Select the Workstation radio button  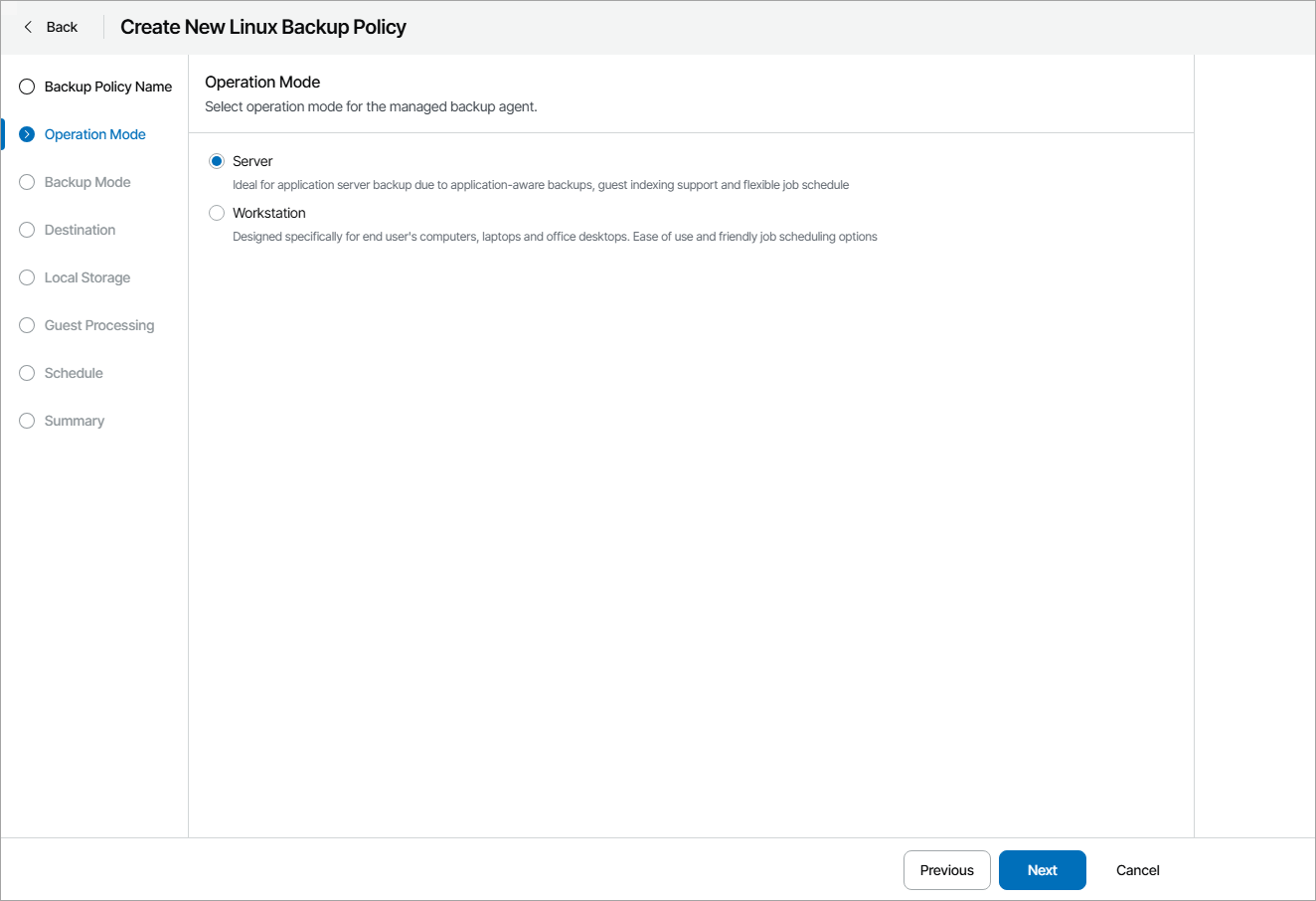click(x=217, y=213)
